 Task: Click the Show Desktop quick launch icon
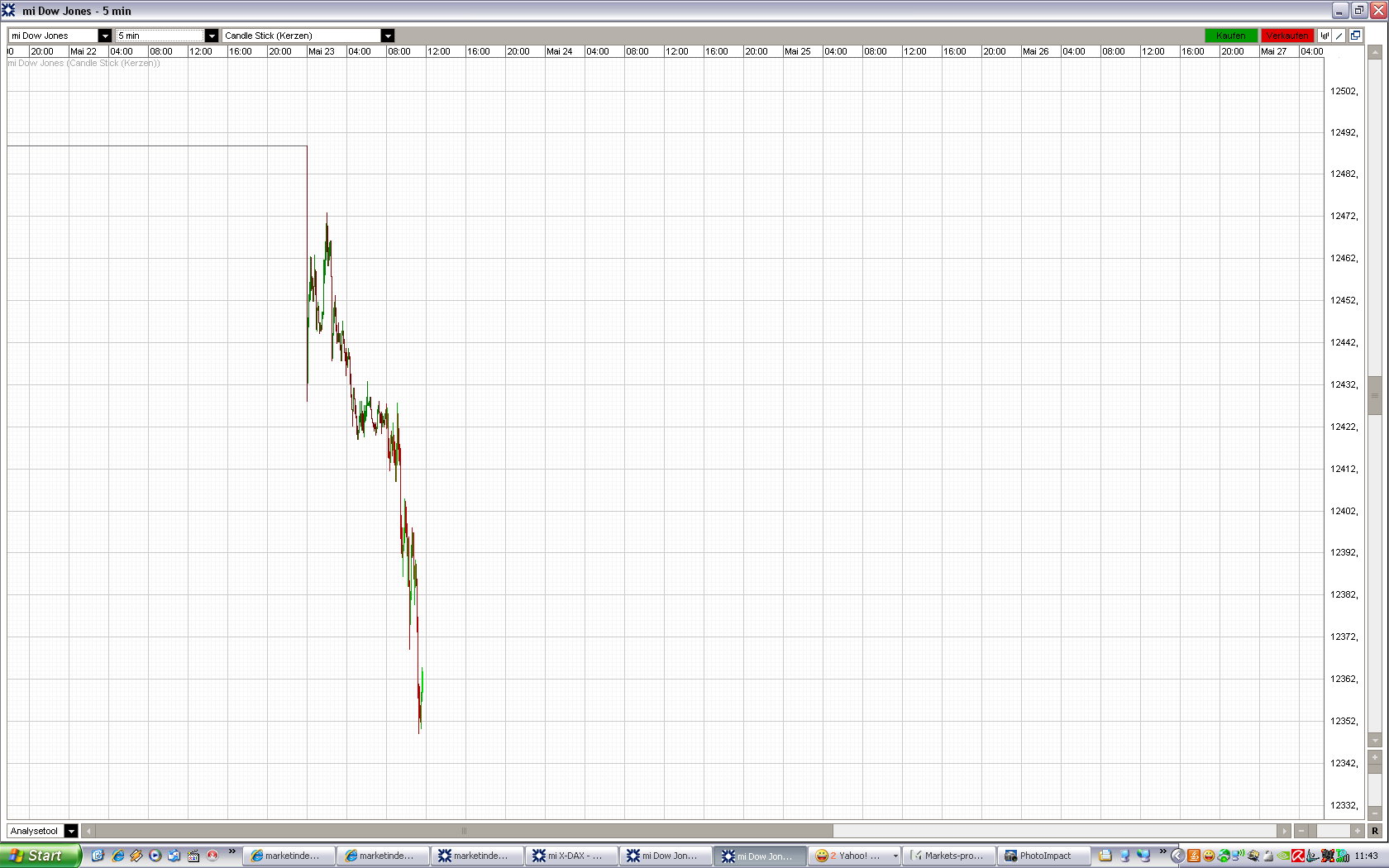click(98, 856)
